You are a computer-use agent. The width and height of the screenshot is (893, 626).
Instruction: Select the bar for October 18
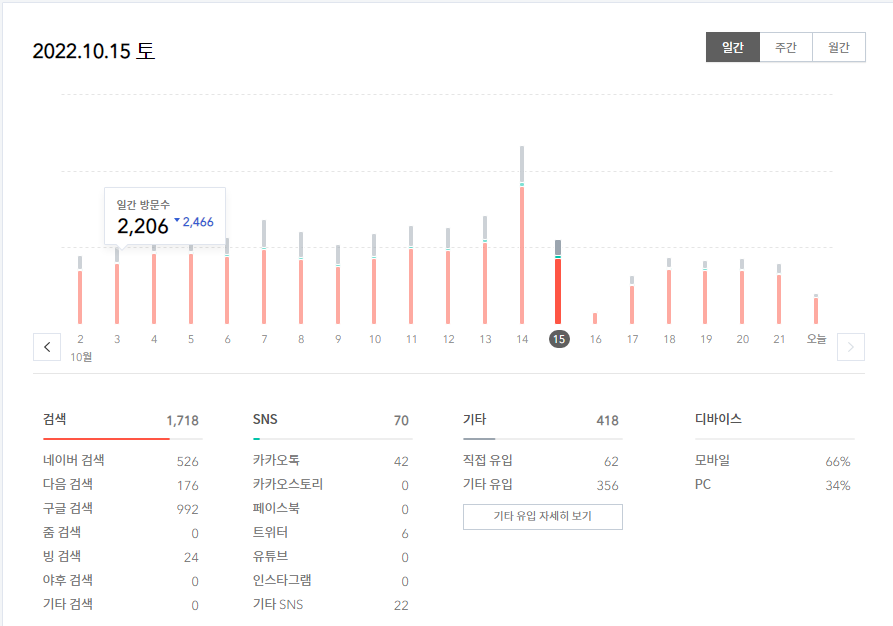[x=669, y=291]
